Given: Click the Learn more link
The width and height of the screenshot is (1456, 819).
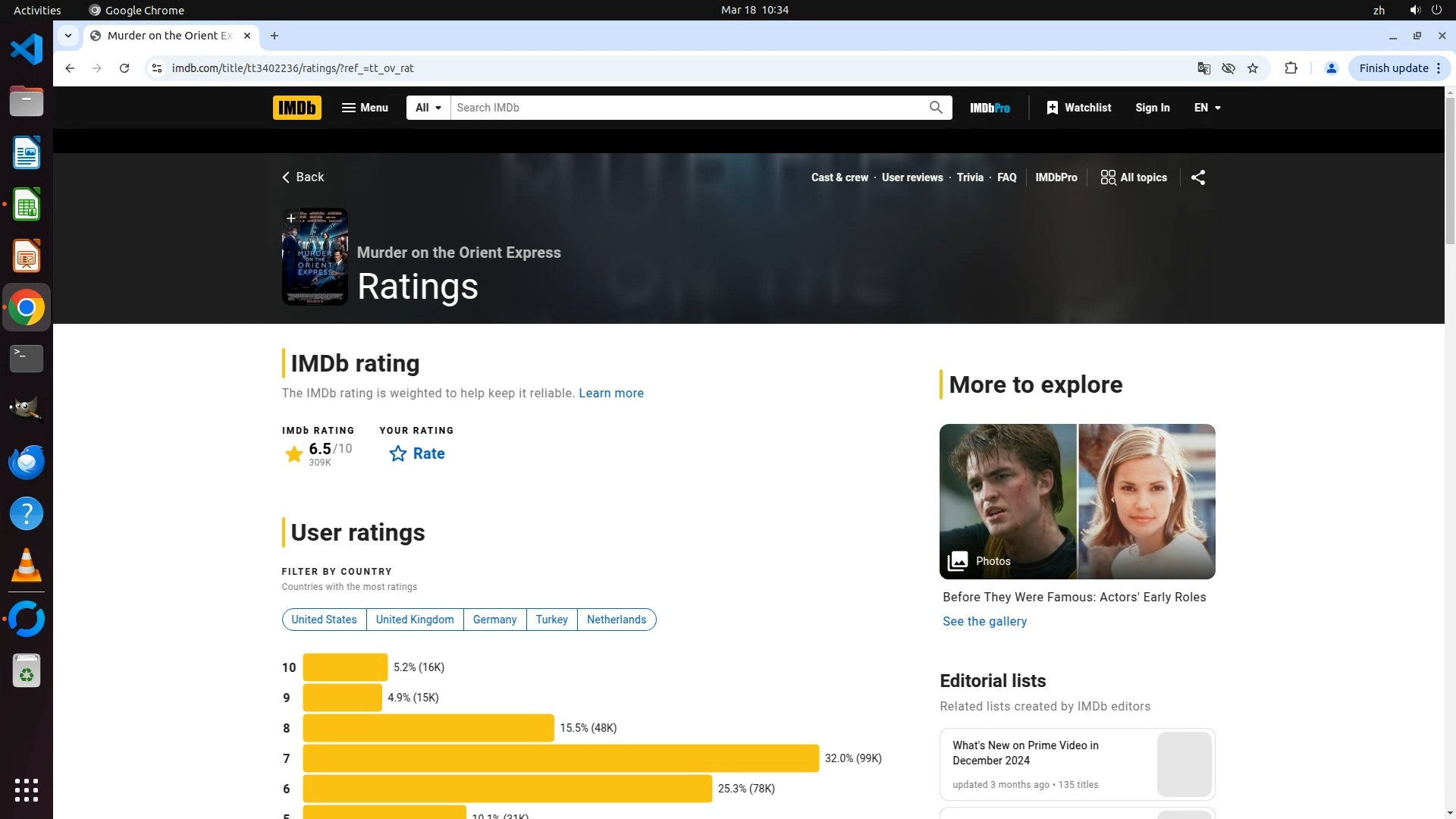Looking at the screenshot, I should tap(610, 393).
